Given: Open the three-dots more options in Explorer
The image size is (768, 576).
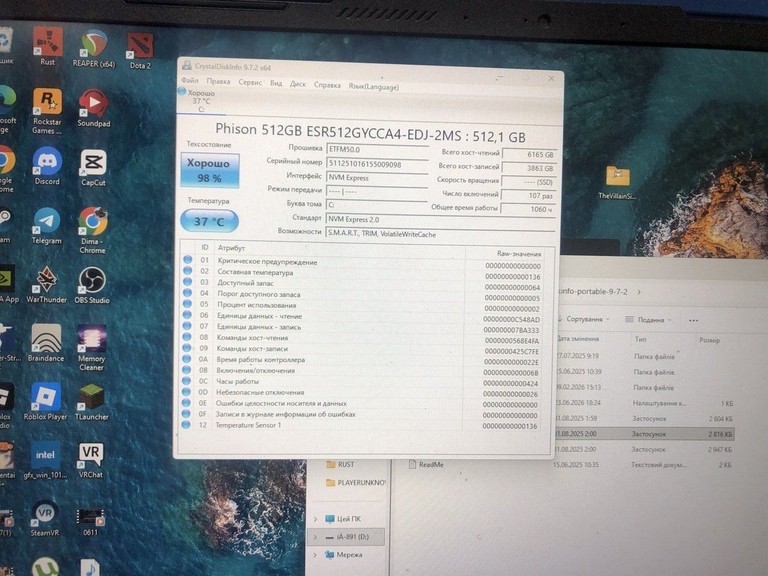Looking at the screenshot, I should pyautogui.click(x=693, y=320).
